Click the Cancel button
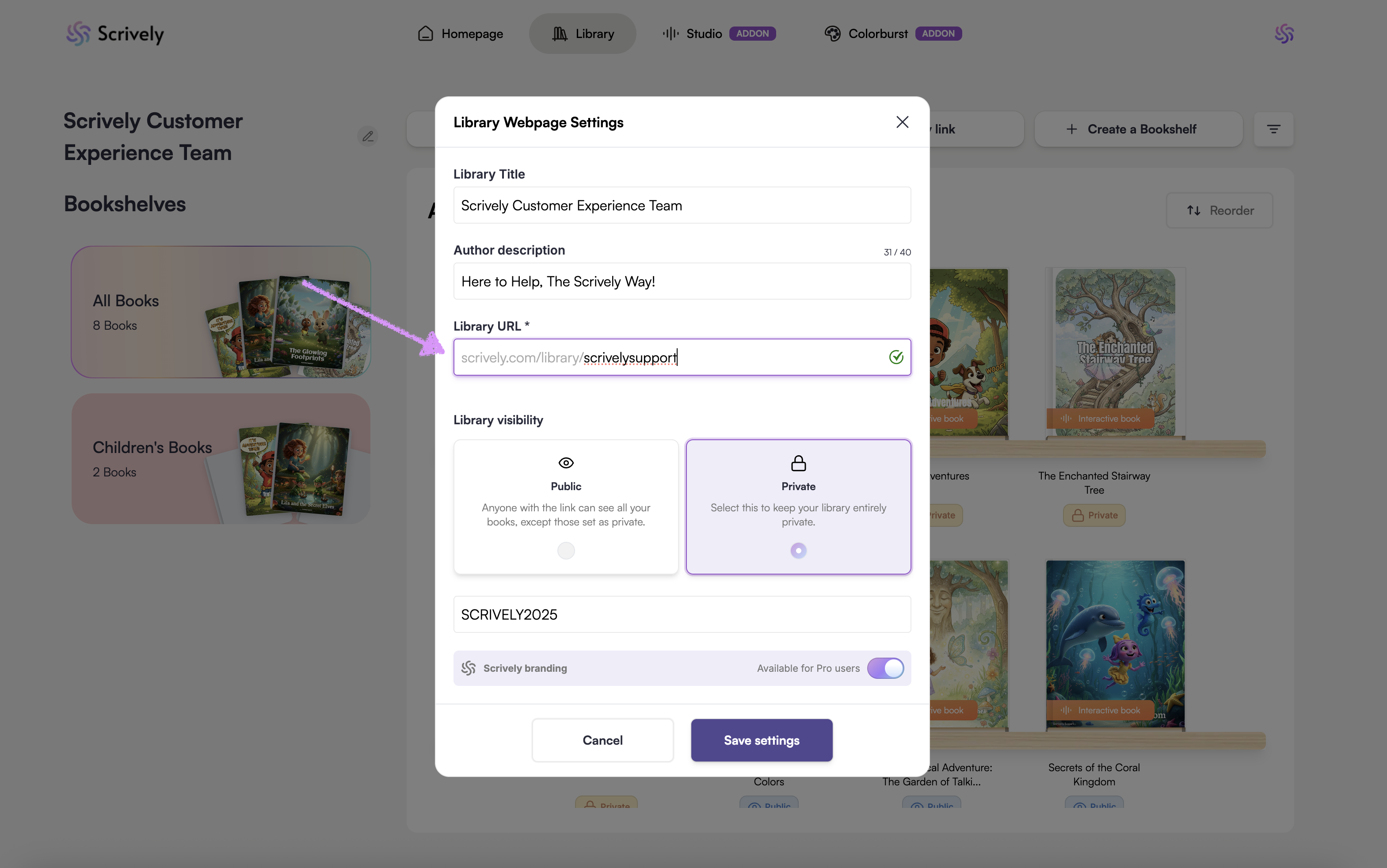The width and height of the screenshot is (1387, 868). point(602,740)
